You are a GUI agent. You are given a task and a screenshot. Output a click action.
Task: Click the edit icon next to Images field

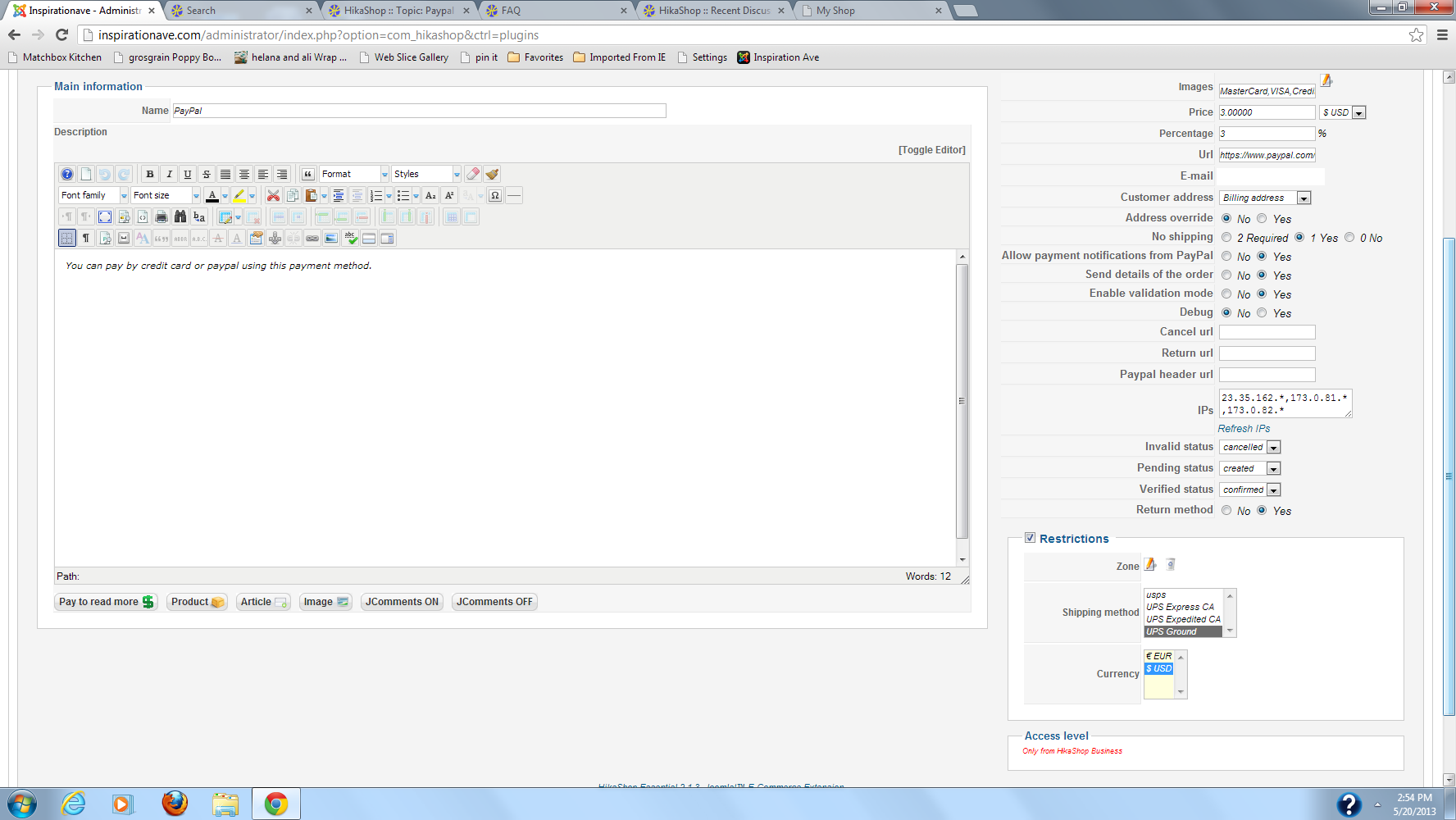pos(1326,80)
